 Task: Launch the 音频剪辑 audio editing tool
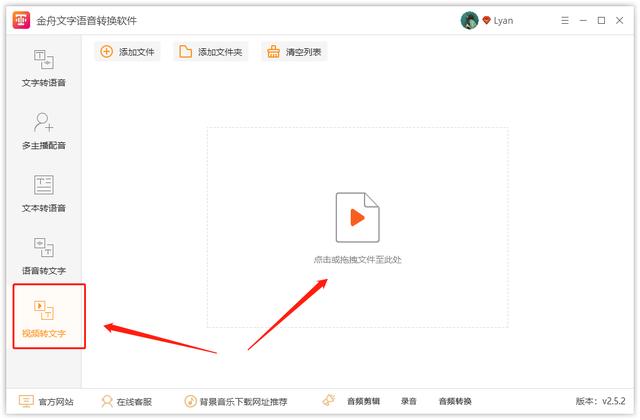(x=363, y=401)
